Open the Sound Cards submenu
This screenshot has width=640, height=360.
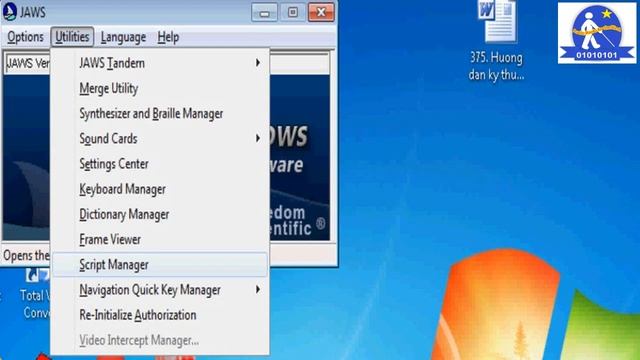(x=160, y=139)
